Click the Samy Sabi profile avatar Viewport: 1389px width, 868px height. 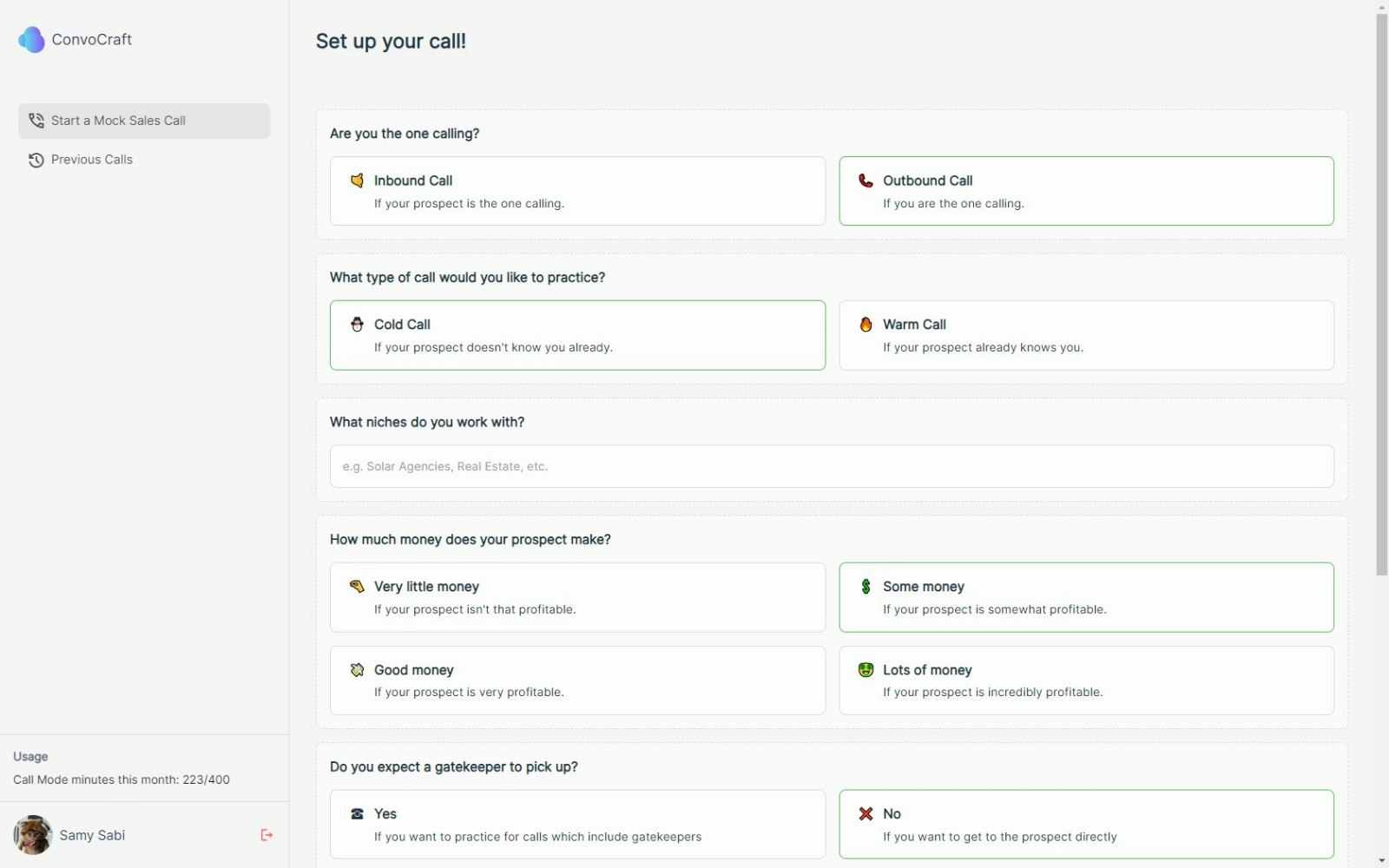33,835
